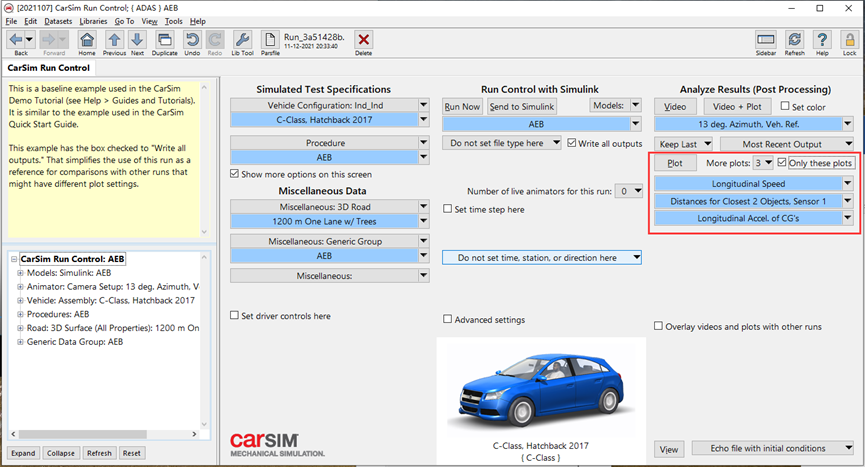Open the Datasets menu
Viewport: 865px width, 467px height.
(x=58, y=21)
